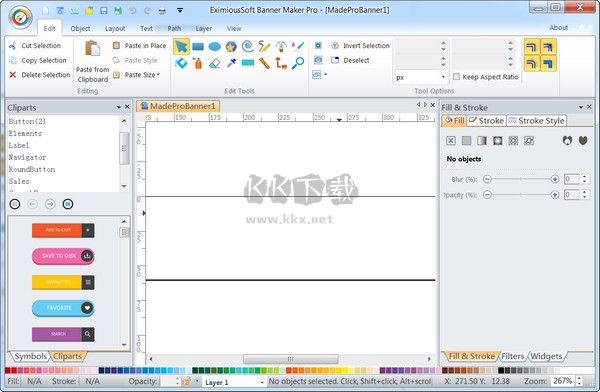Toggle the first corner style button
The image size is (600, 392).
(531, 47)
